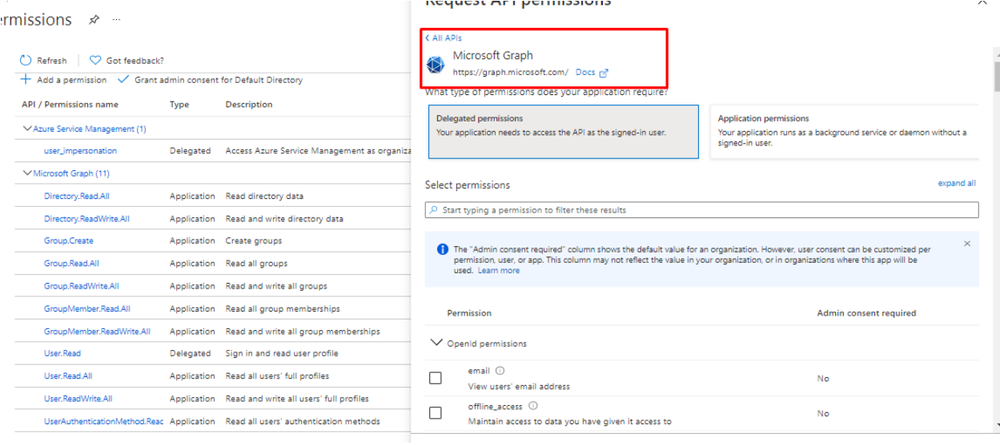Click the Got feedback heart icon

point(95,61)
